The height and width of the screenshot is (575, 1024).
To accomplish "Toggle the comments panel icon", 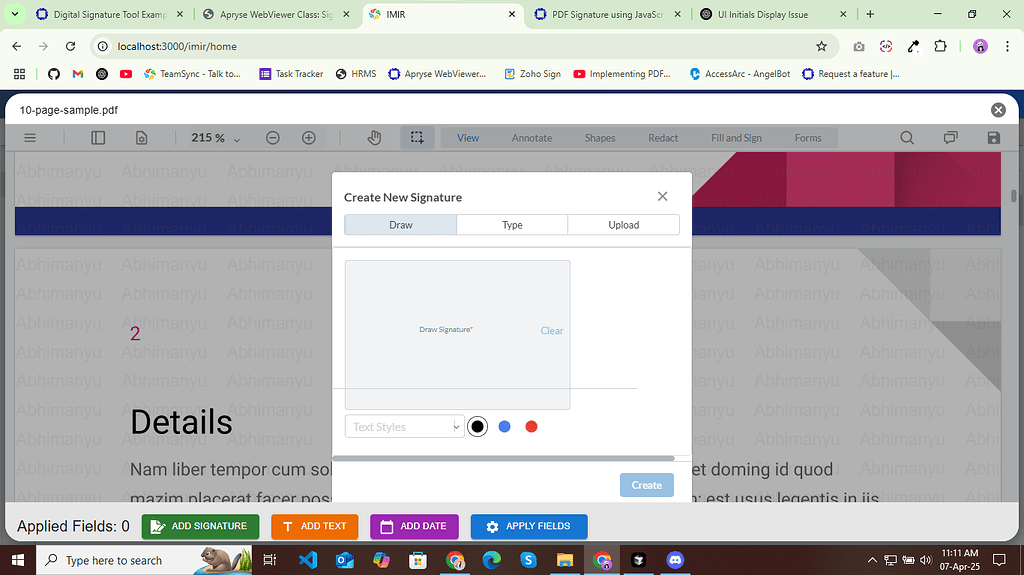I will (950, 138).
